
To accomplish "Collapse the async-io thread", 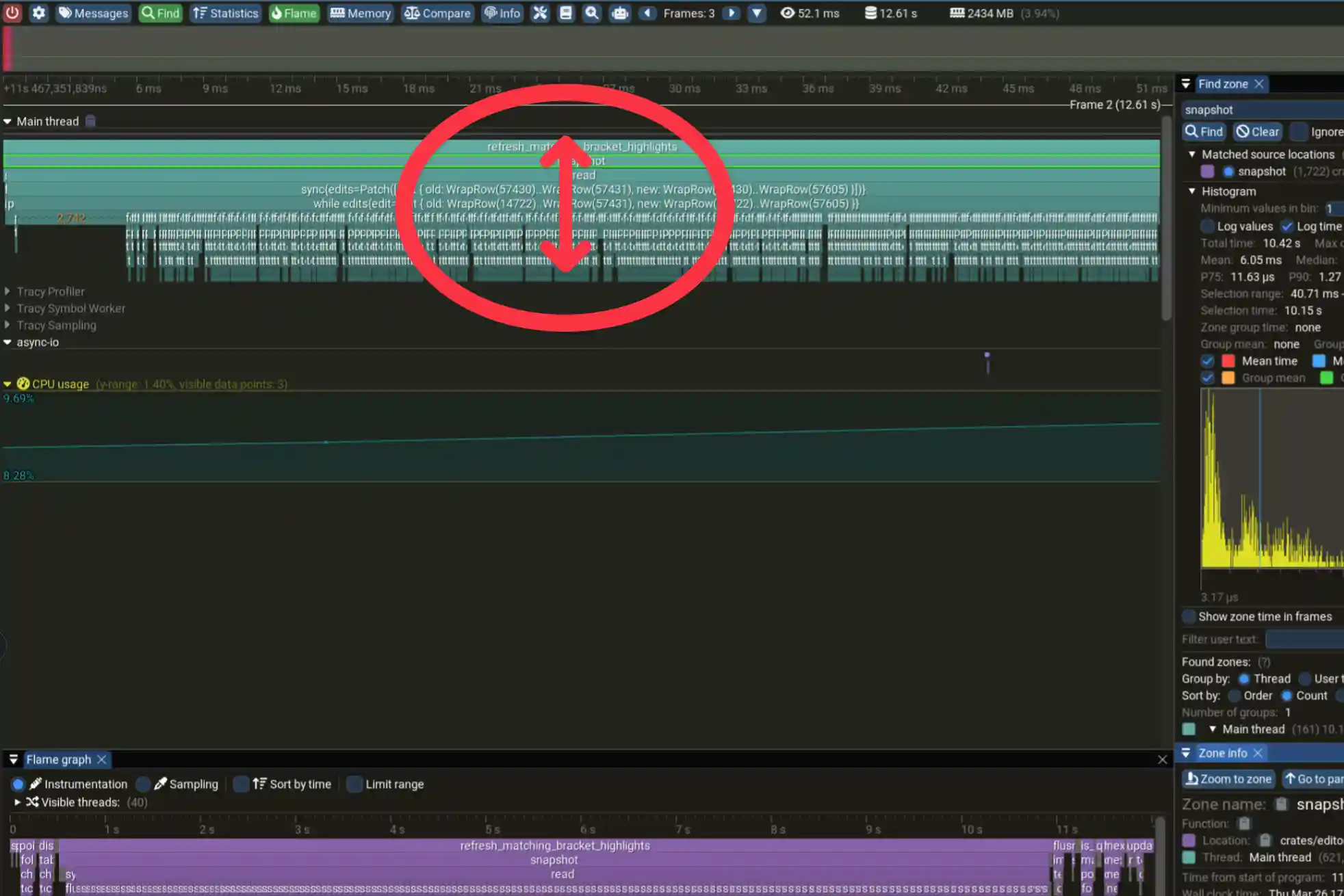I will [x=8, y=342].
